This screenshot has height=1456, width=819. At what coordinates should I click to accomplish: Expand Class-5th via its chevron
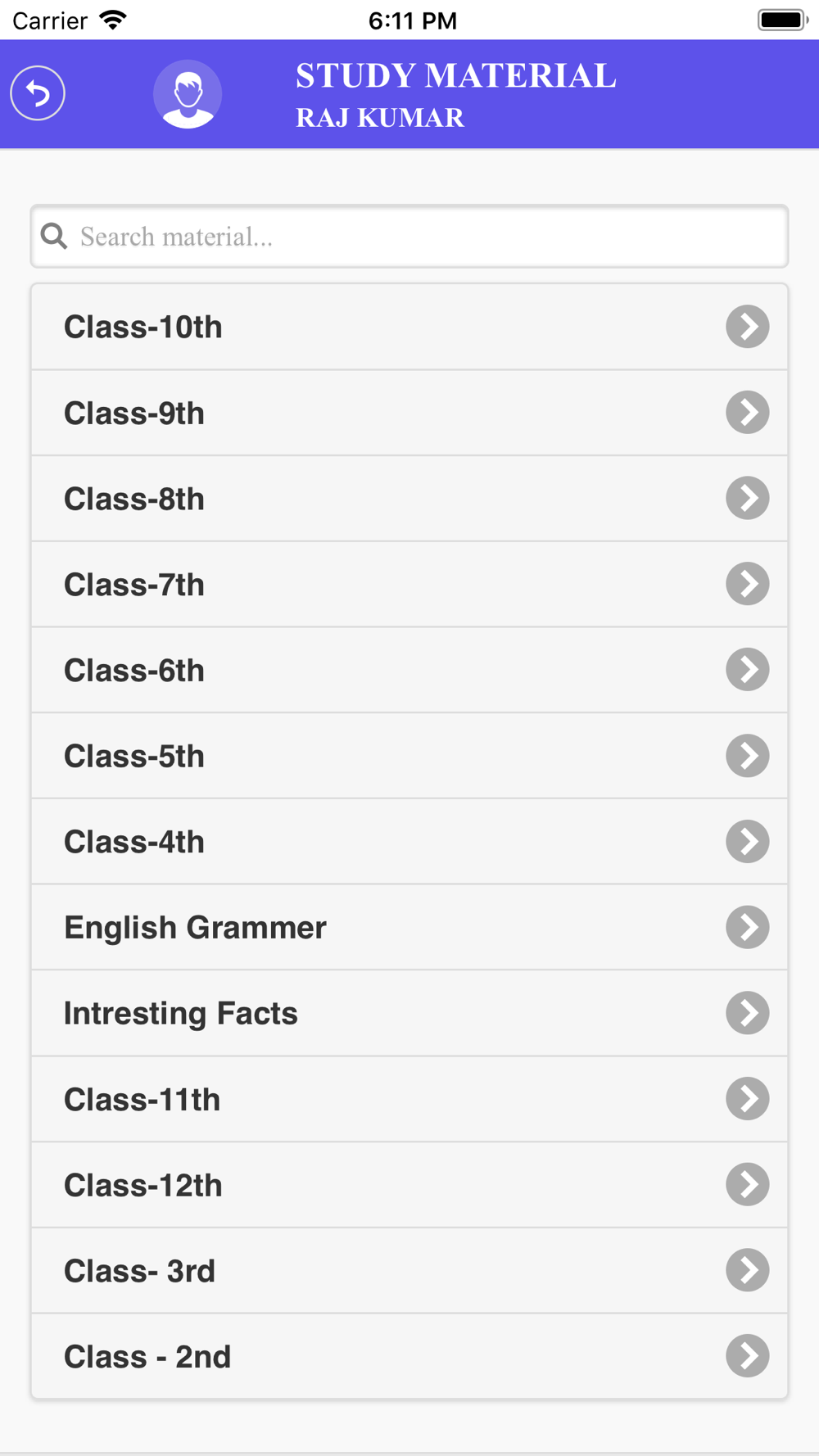click(x=747, y=755)
